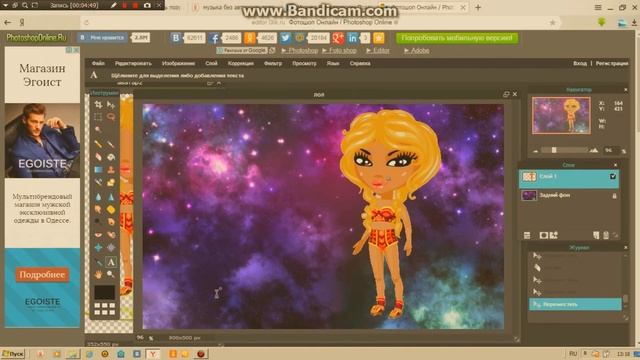Viewport: 640px width, 360px height.
Task: Select the Burn tool
Action: coord(111,222)
